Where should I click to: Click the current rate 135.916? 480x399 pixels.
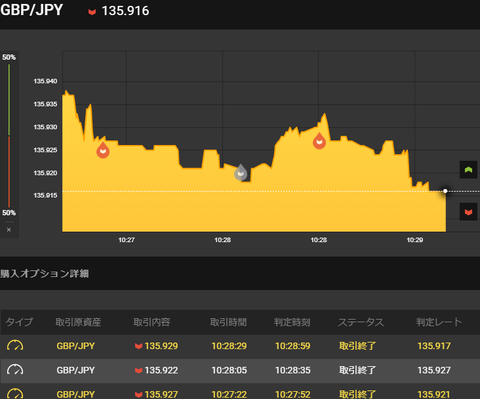tap(125, 11)
